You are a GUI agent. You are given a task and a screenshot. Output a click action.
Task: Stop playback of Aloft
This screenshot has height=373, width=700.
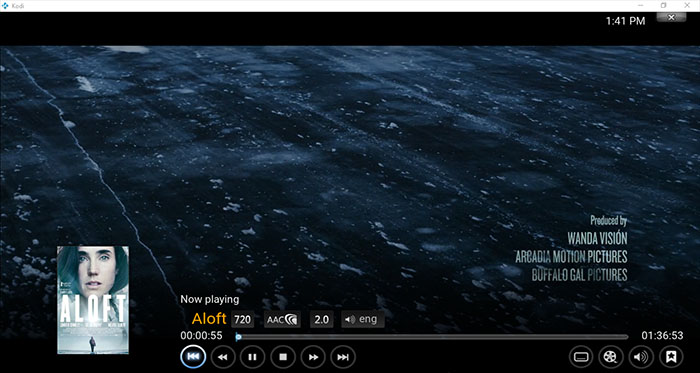point(283,357)
